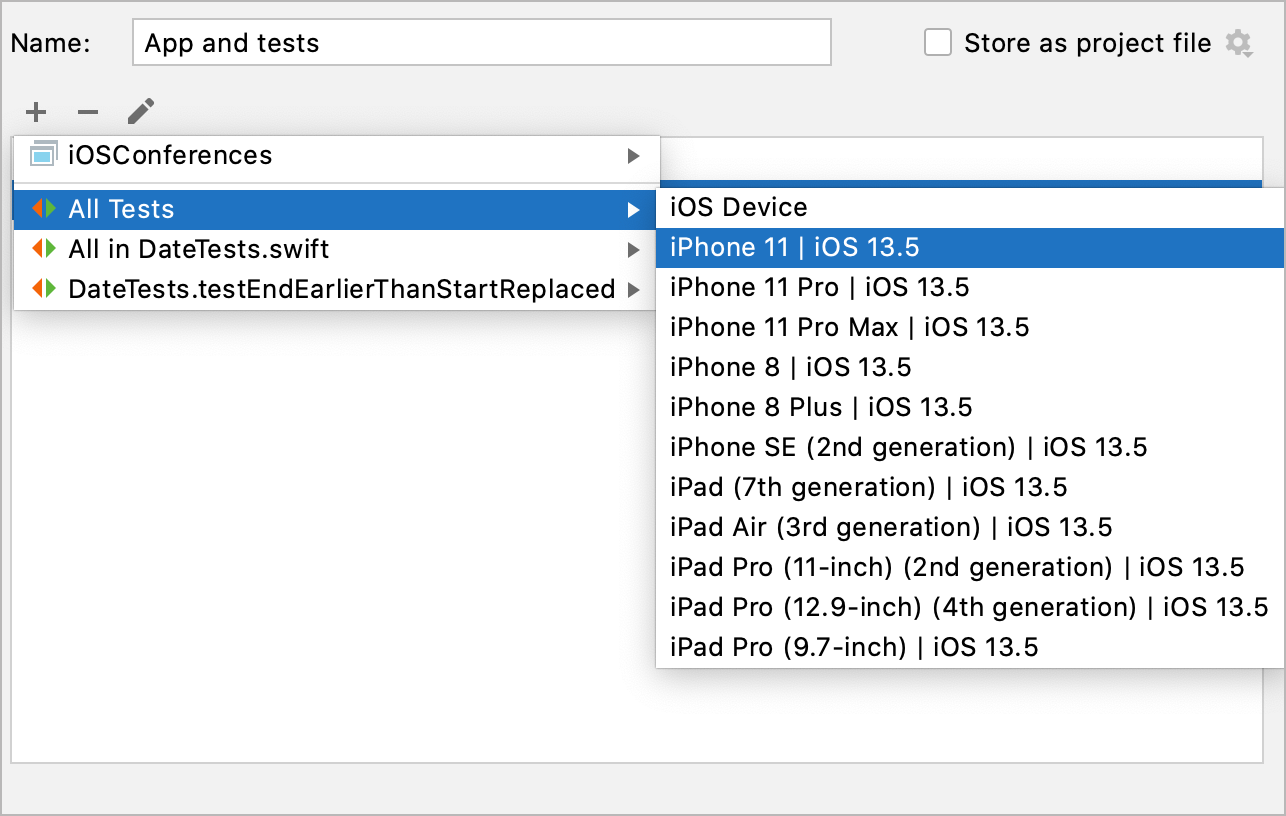Screen dimensions: 1286x816
Task: Choose iPhone 8 Plus | iOS 13.5
Action: point(970,408)
